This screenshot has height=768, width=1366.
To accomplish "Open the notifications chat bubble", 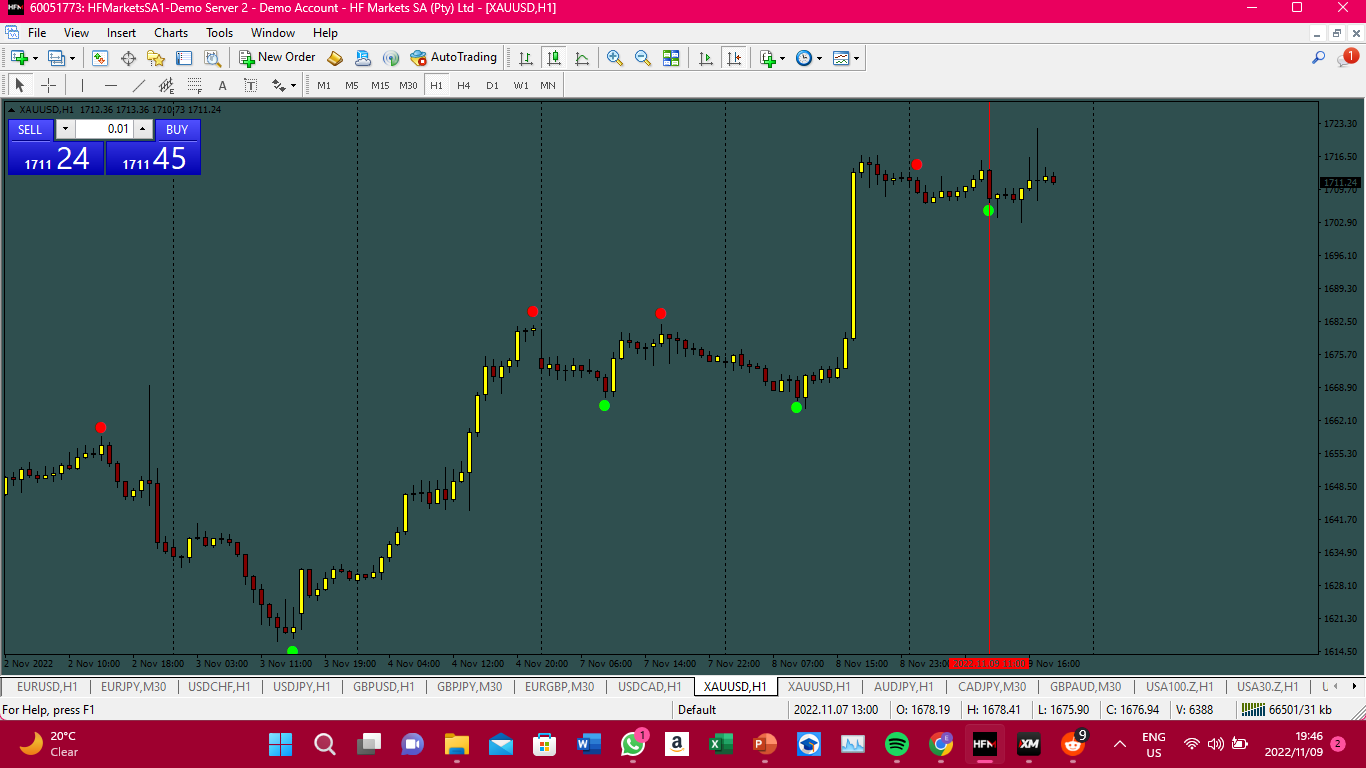I will (1346, 58).
